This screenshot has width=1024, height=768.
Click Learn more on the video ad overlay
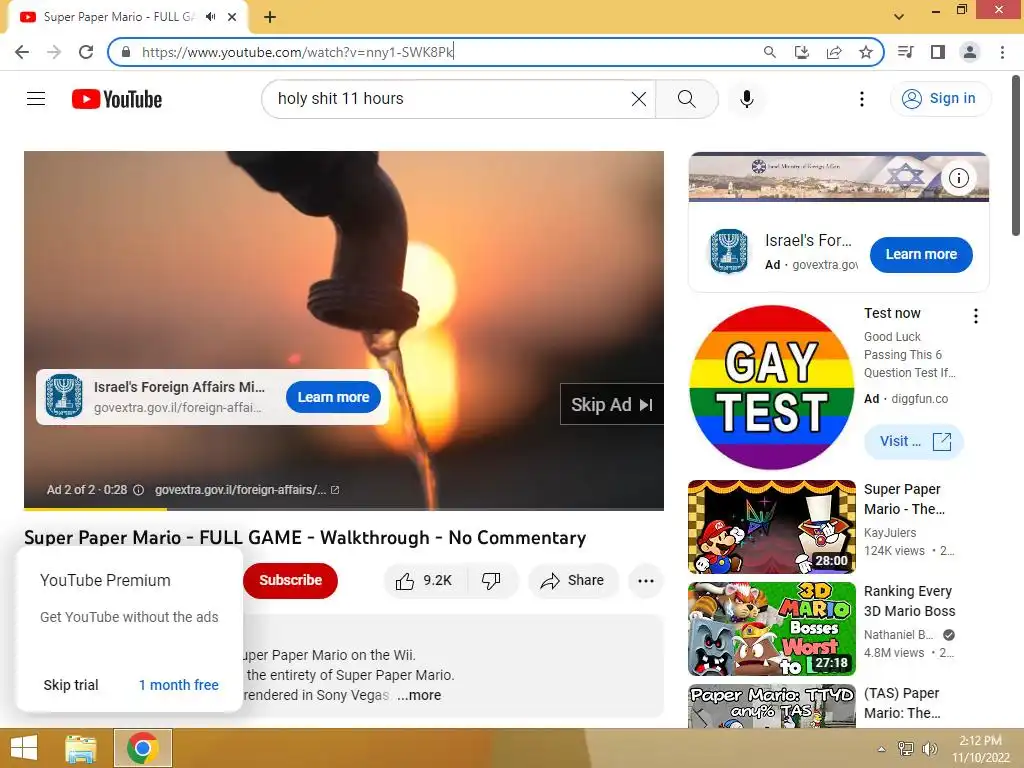pyautogui.click(x=333, y=397)
